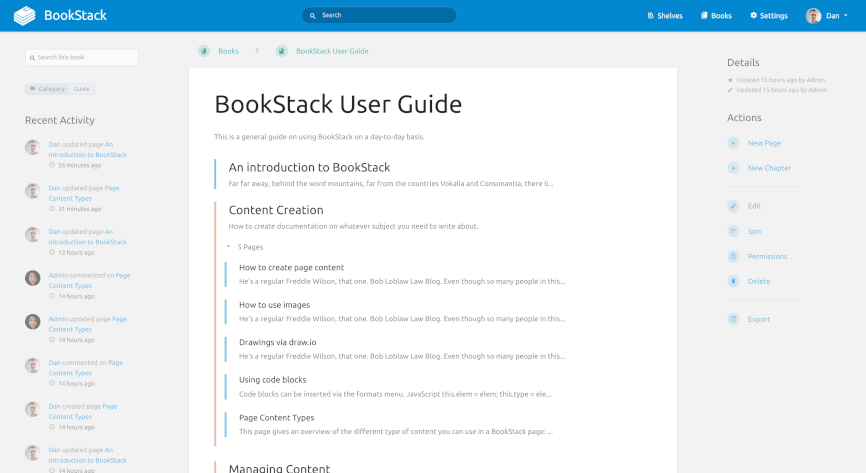Open book Permissions
The height and width of the screenshot is (473, 866).
pyautogui.click(x=767, y=256)
